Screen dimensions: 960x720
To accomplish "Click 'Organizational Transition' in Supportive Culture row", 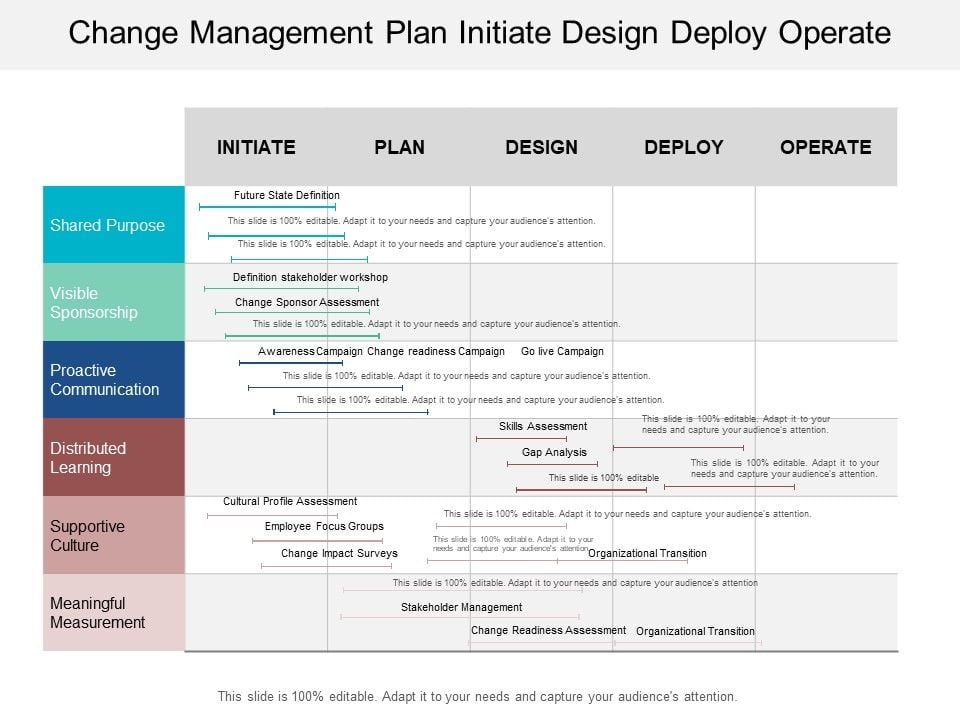I will pos(647,553).
